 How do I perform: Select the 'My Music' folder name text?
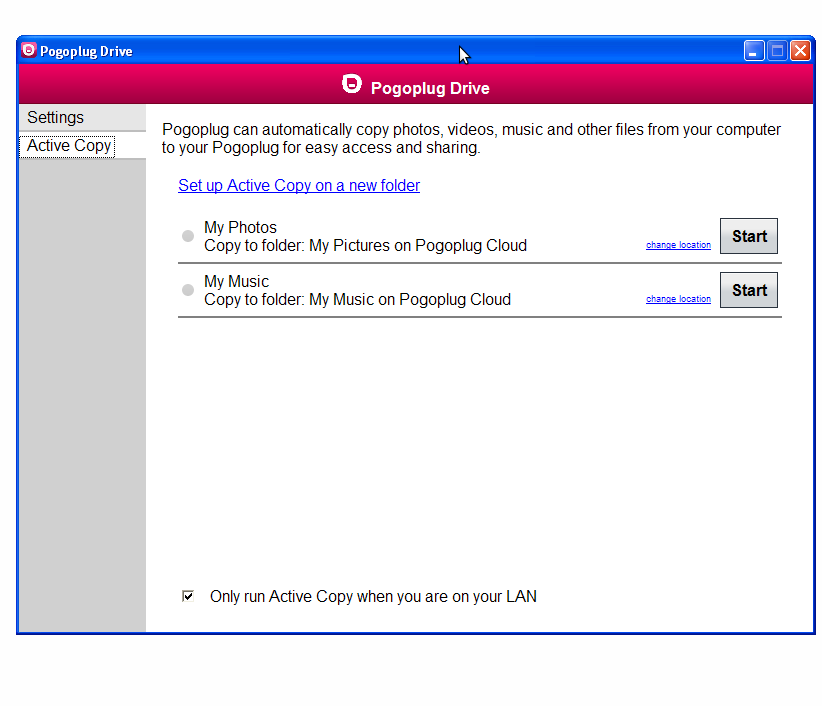(x=236, y=281)
